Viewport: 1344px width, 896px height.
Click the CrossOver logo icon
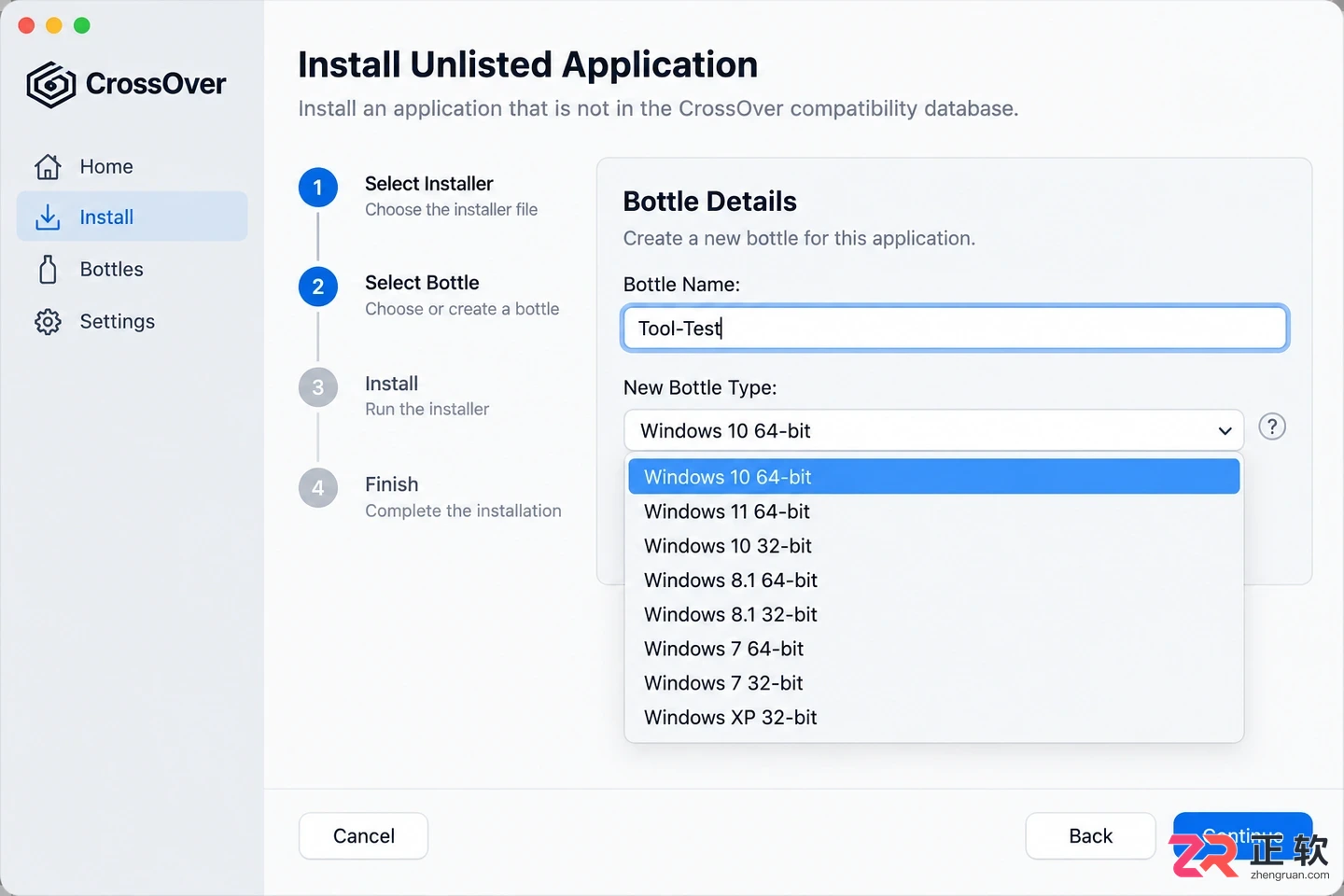tap(50, 85)
